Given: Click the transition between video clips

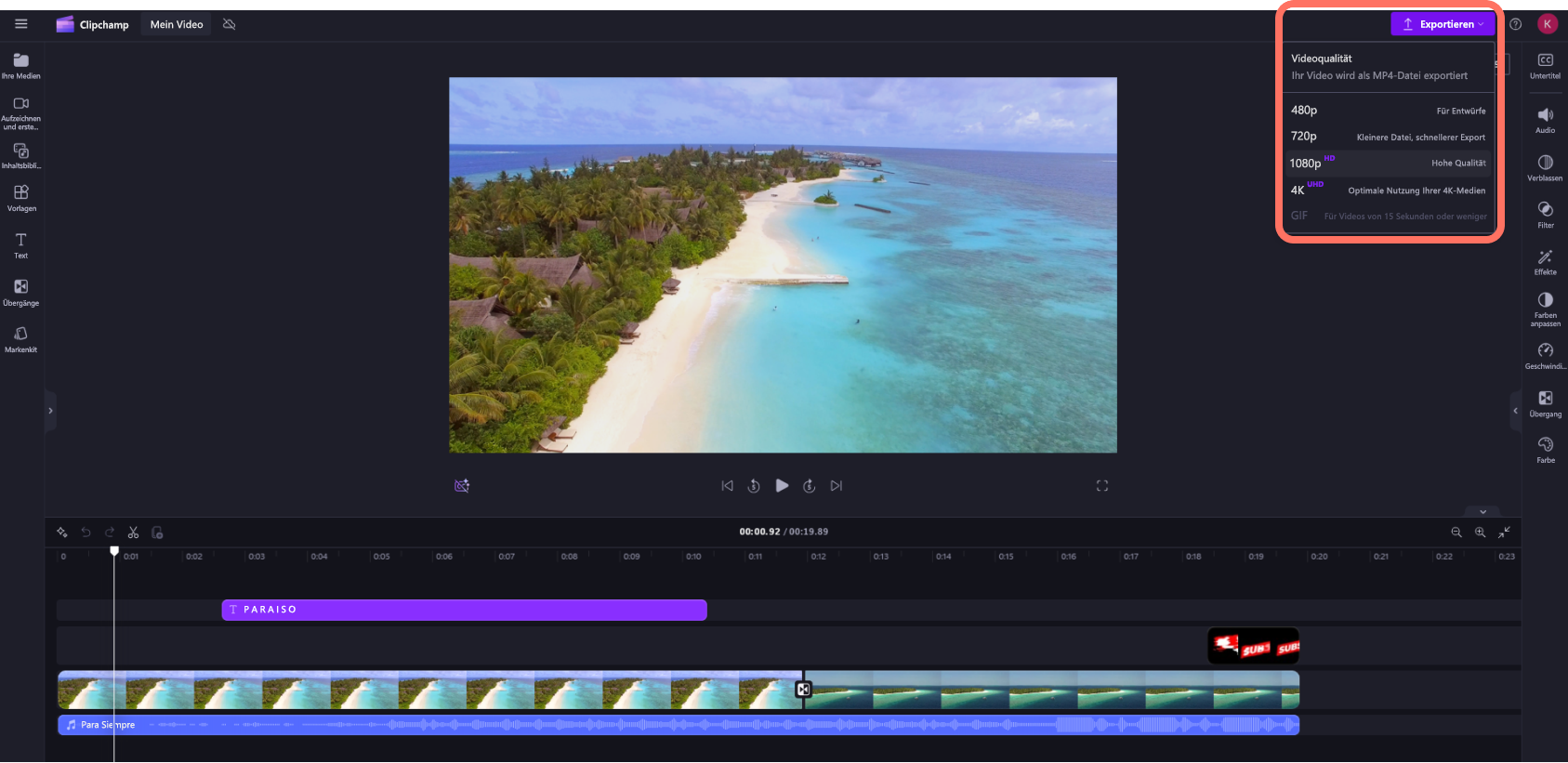Looking at the screenshot, I should pyautogui.click(x=804, y=690).
